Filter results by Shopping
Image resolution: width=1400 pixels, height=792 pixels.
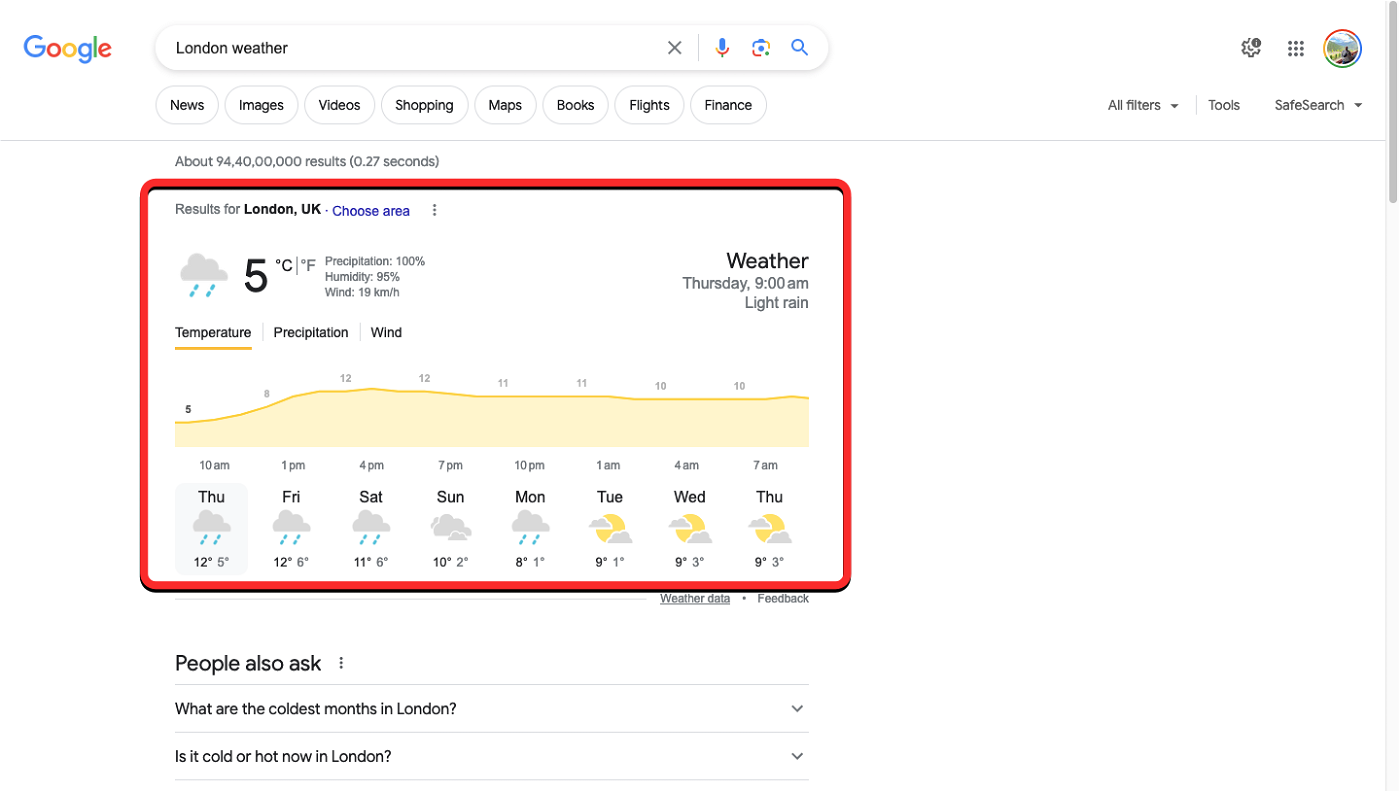click(424, 105)
